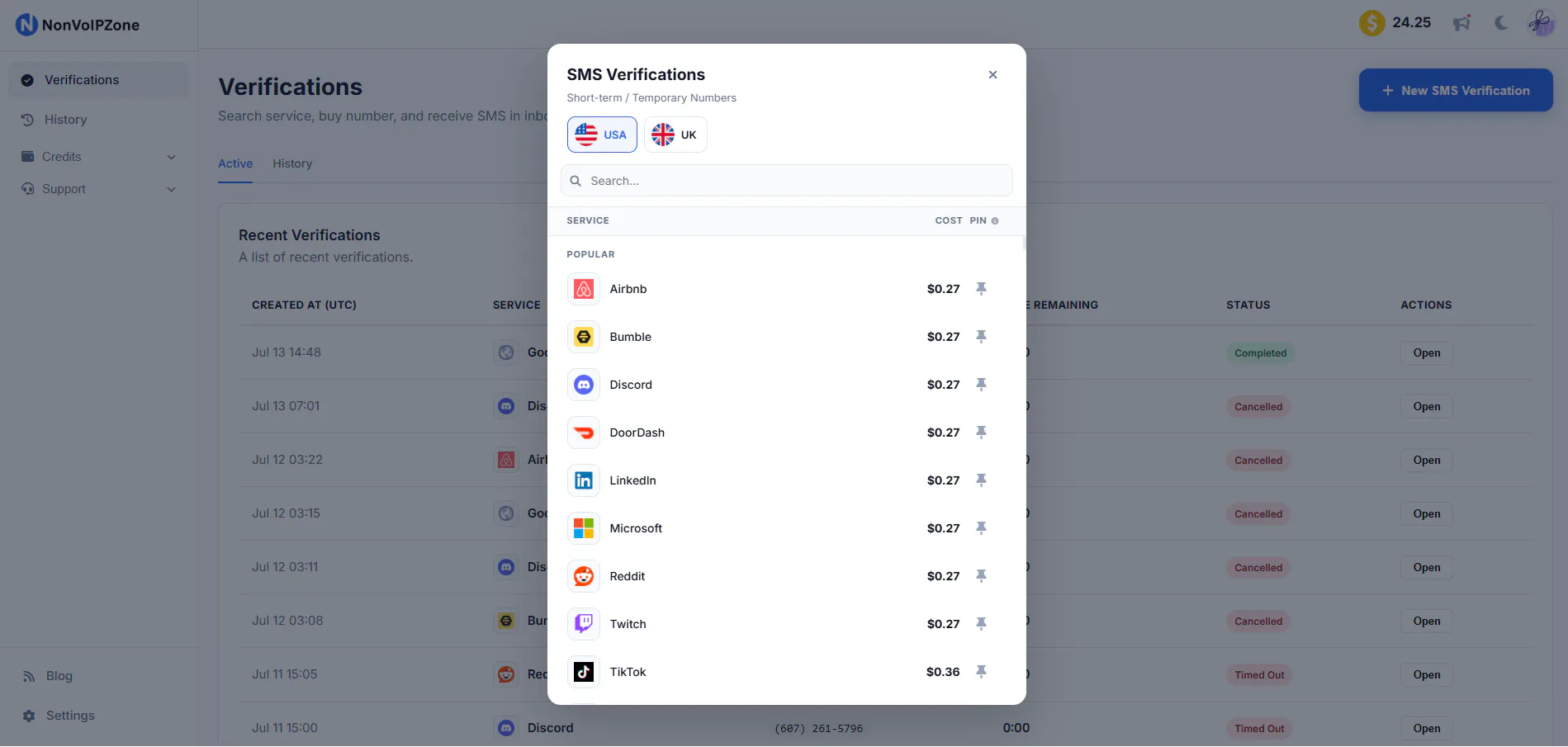Click the Status column header
Viewport: 1568px width, 747px height.
click(1248, 305)
